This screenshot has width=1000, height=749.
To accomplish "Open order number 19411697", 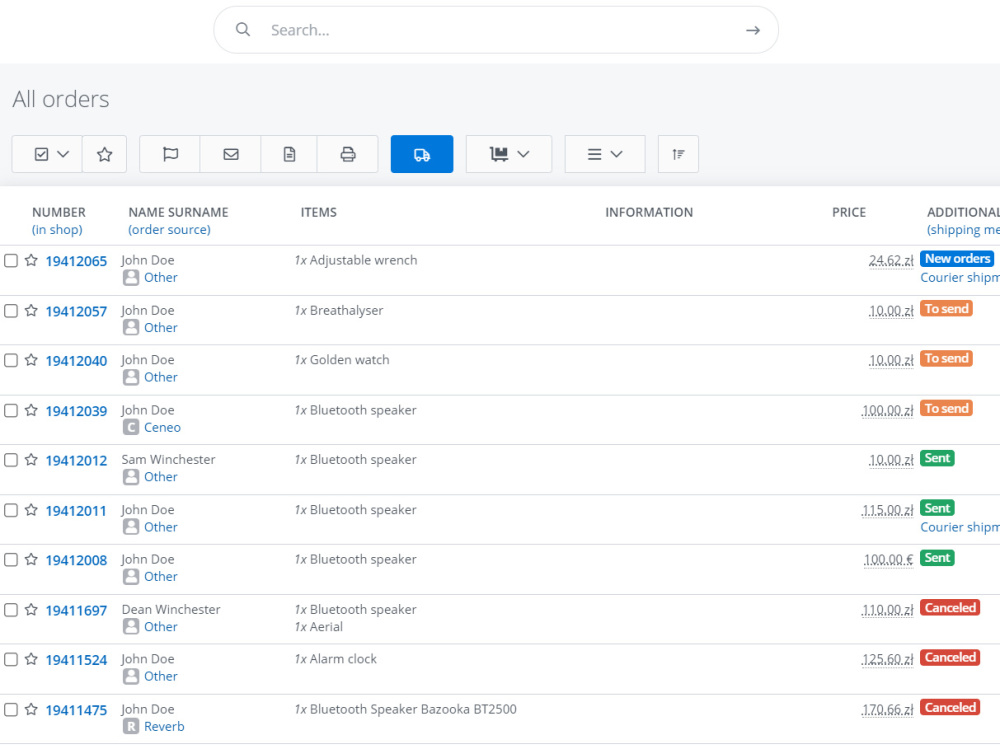I will pyautogui.click(x=77, y=611).
